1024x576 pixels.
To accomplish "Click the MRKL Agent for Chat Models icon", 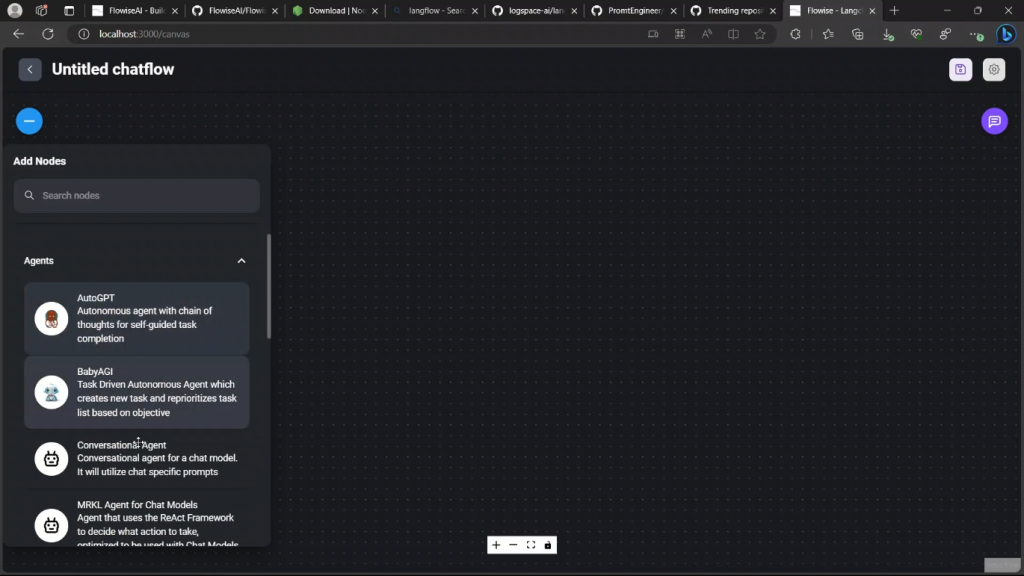I will tap(51, 525).
